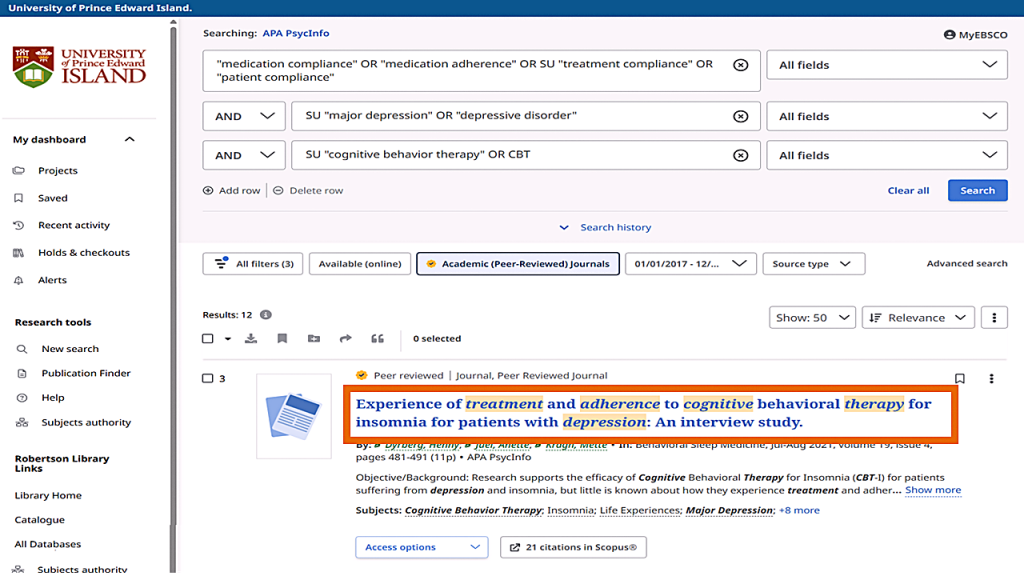Expand the Show: 50 results dropdown

click(x=811, y=318)
